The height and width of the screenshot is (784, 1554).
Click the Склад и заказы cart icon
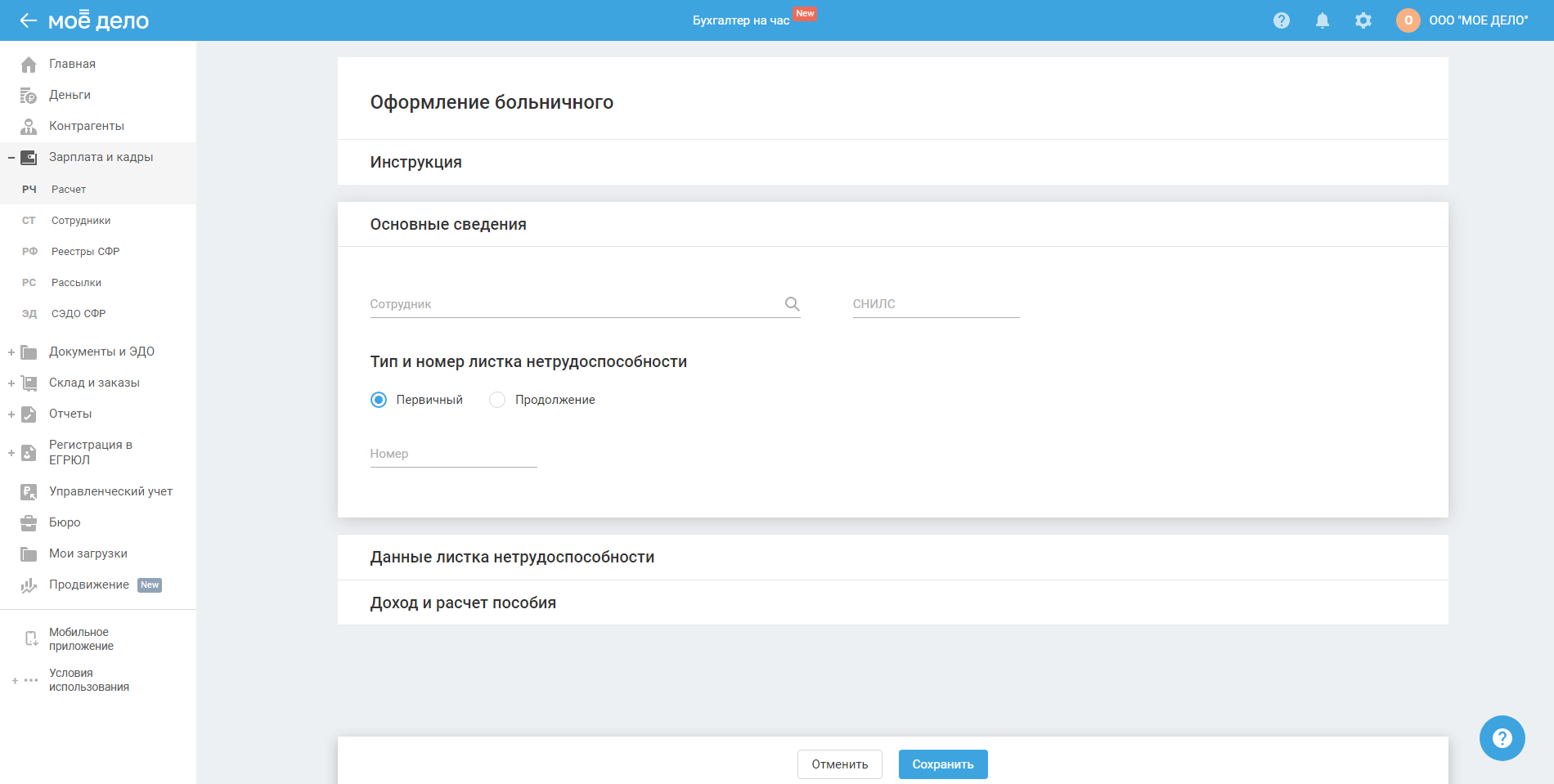29,383
